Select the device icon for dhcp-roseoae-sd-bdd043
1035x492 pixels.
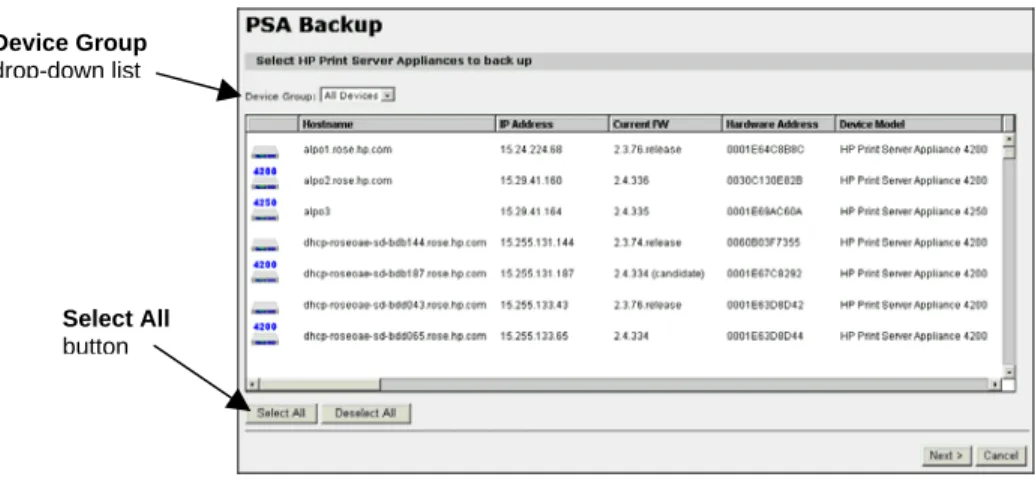coord(265,308)
